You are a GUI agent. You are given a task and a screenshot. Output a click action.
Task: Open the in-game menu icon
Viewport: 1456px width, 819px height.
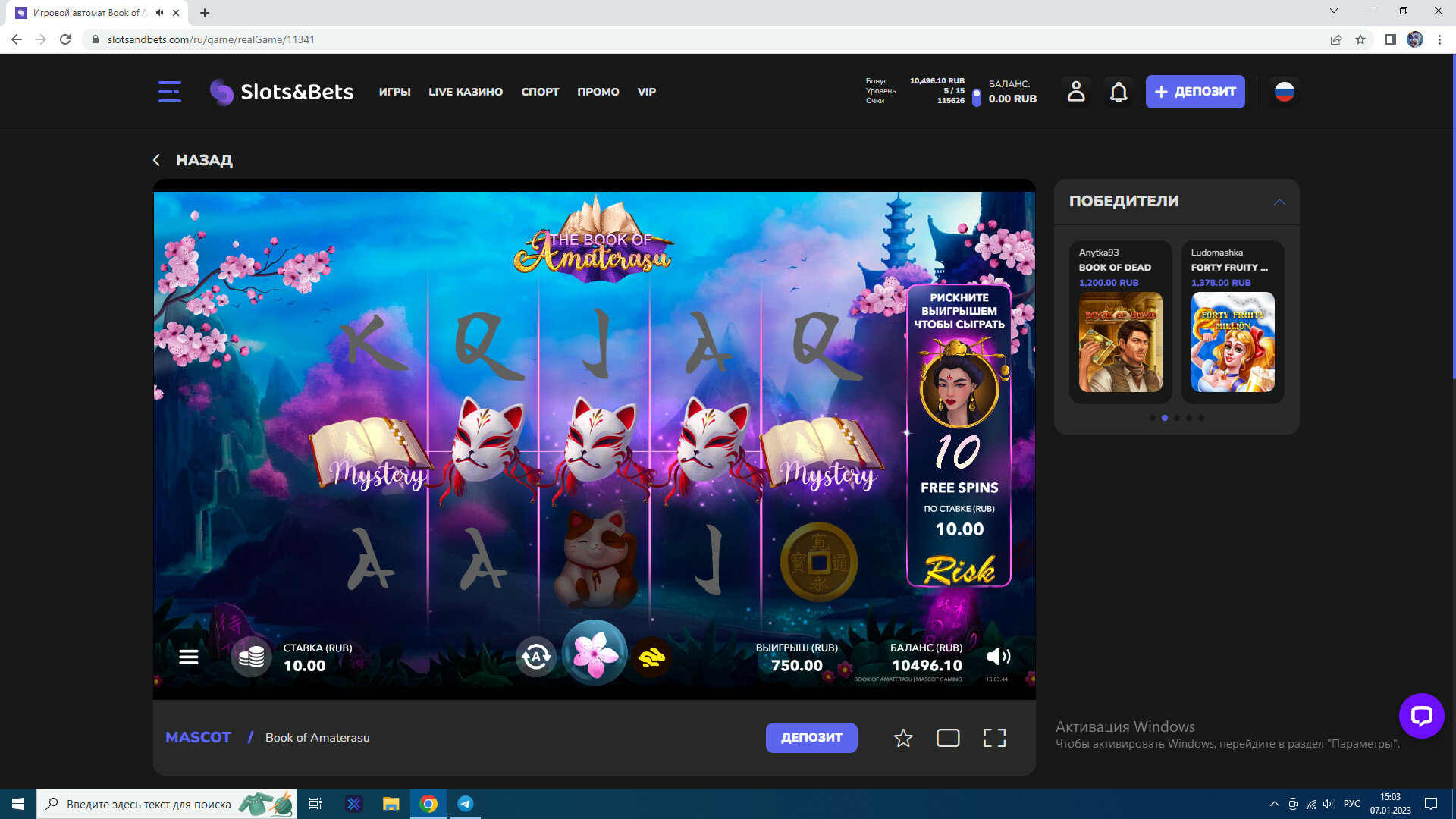[189, 657]
